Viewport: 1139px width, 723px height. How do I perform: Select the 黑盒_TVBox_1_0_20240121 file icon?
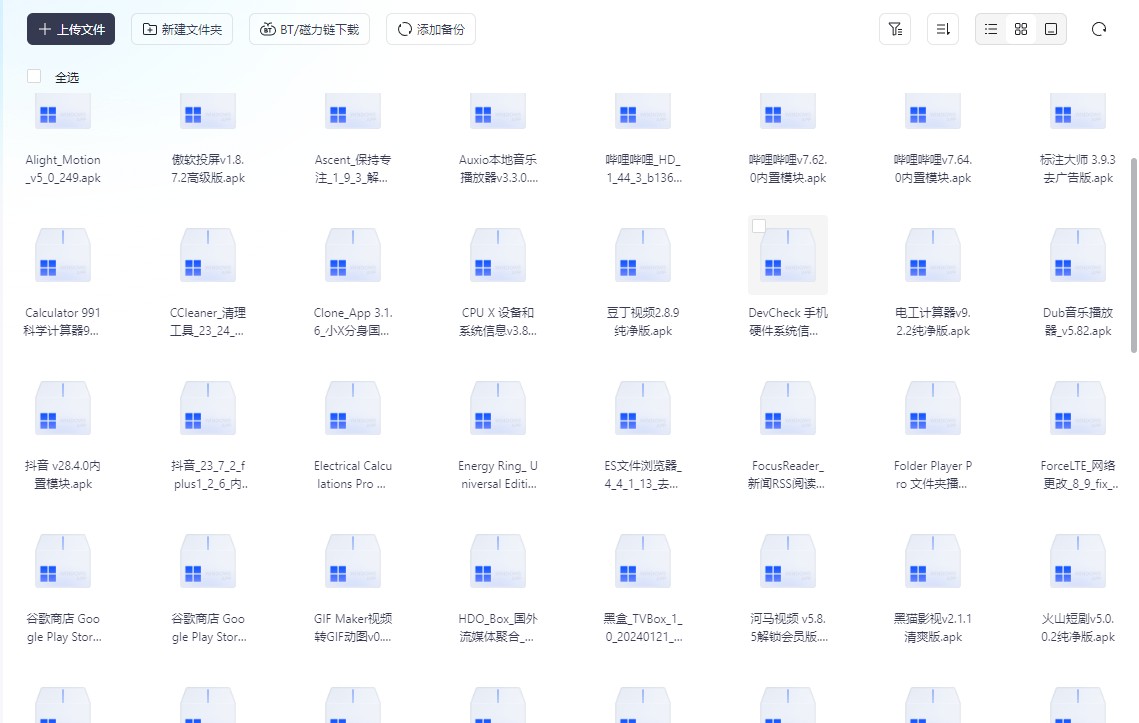click(x=643, y=562)
